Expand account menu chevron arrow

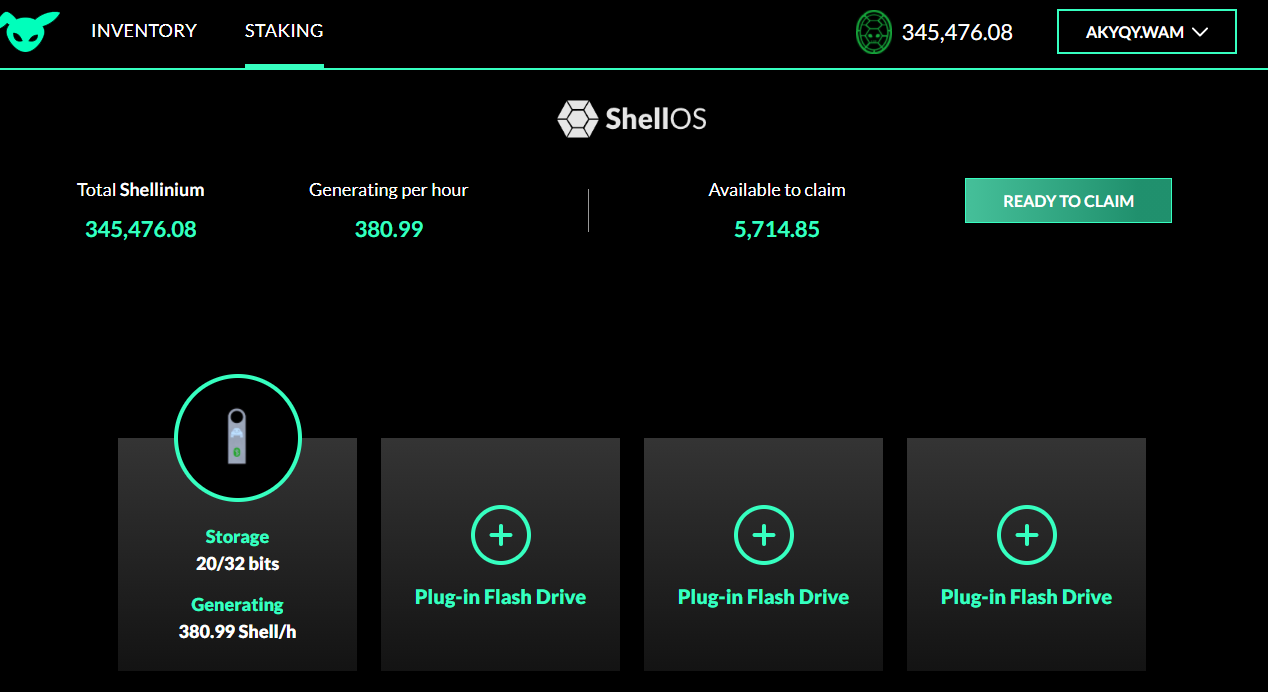coord(1201,32)
